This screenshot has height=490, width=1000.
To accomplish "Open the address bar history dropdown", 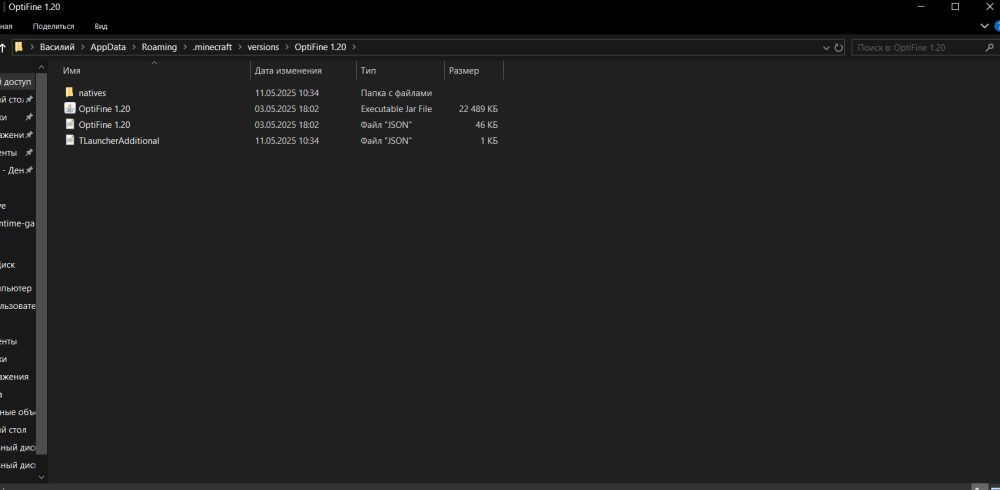I will (x=826, y=47).
